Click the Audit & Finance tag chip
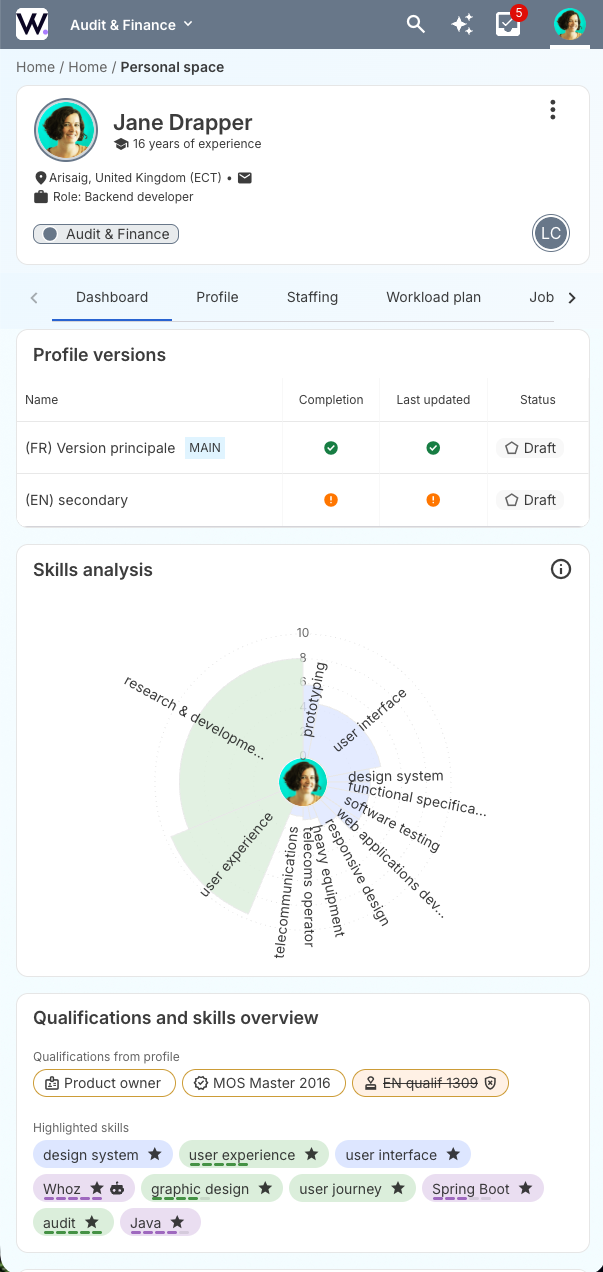603x1272 pixels. pos(106,234)
